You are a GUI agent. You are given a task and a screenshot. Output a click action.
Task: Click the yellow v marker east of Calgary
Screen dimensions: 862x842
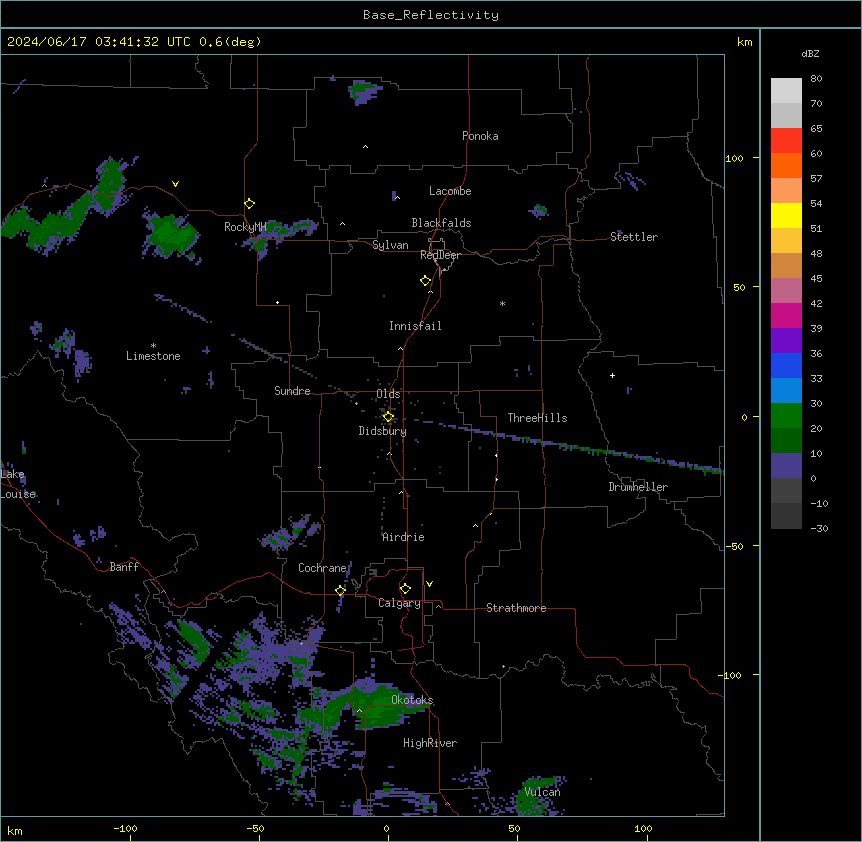pos(429,584)
